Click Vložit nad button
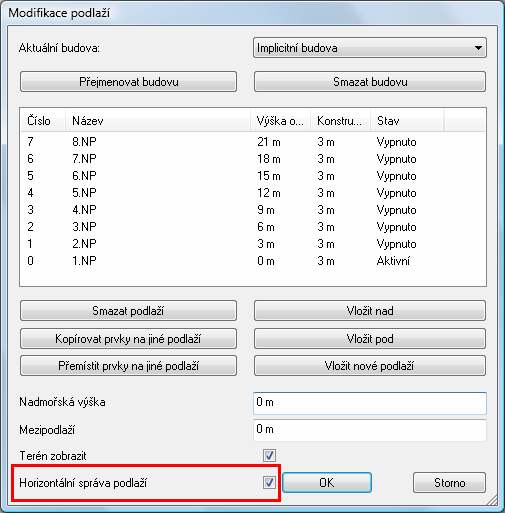The image size is (505, 513). coord(370,311)
